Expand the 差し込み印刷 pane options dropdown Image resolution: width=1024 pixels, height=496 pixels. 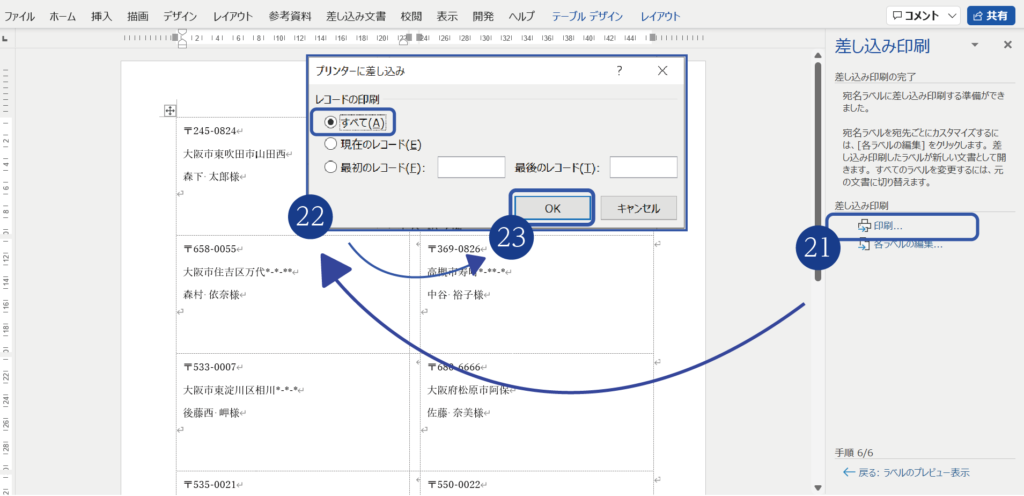[974, 46]
